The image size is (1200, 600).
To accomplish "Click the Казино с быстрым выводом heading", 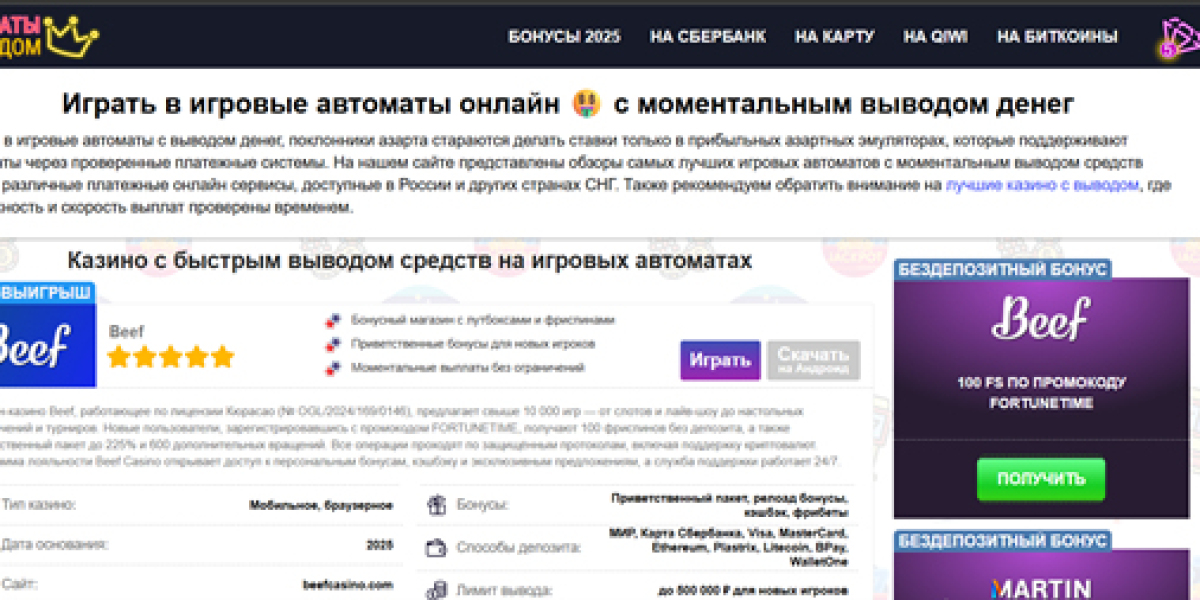I will (x=409, y=260).
